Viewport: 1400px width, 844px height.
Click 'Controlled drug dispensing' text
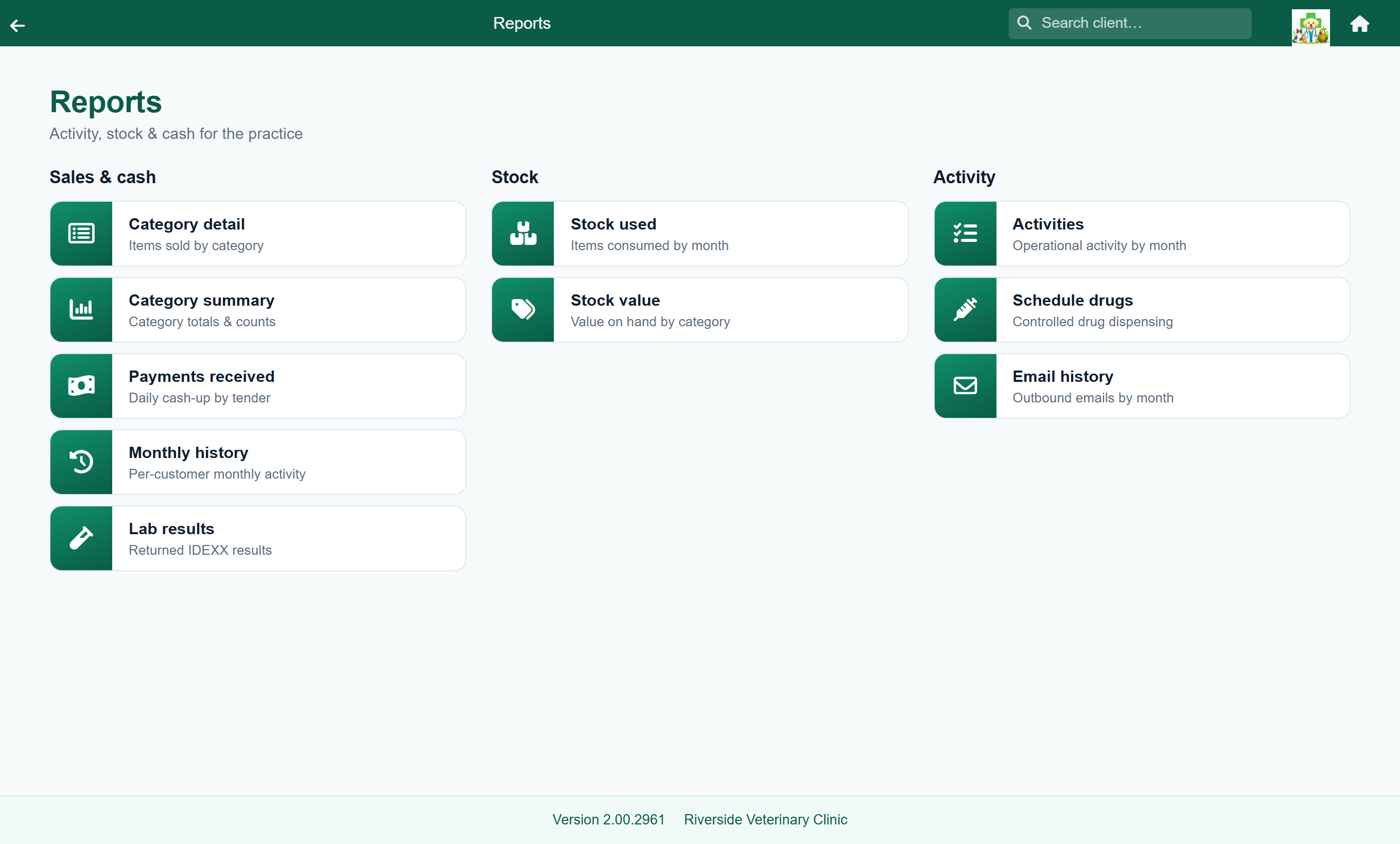click(1092, 322)
